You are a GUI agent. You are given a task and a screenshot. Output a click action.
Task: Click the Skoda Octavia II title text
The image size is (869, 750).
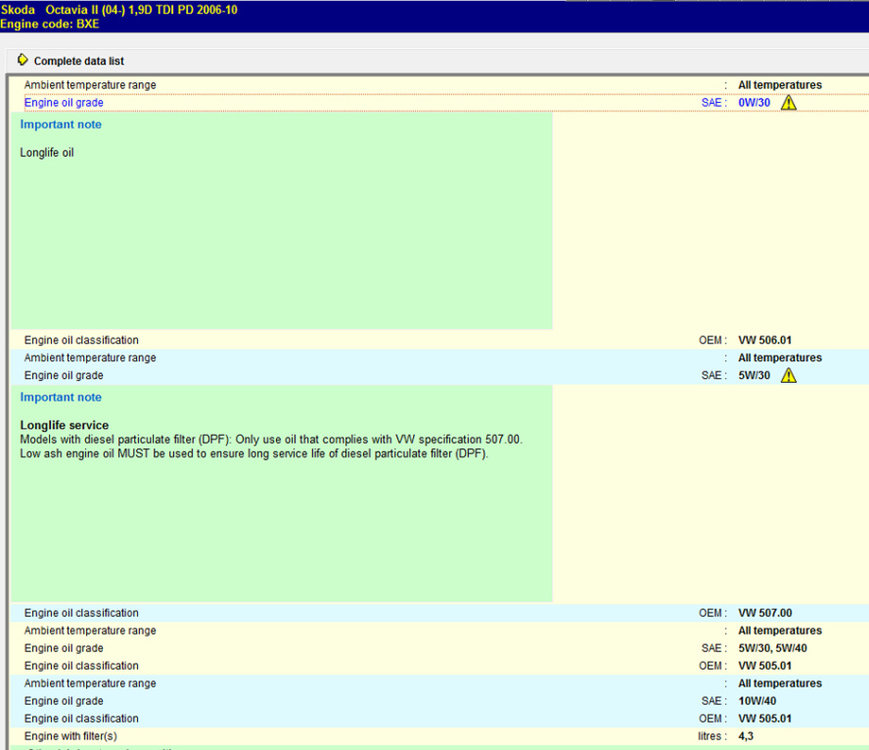pos(119,9)
